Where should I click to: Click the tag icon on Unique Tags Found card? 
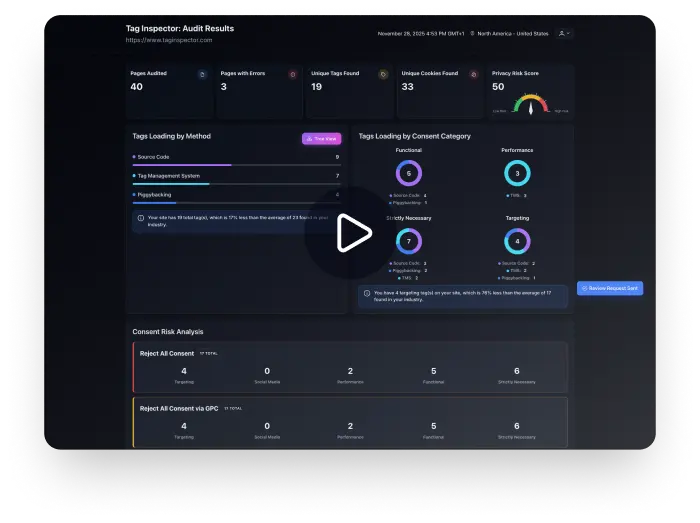point(383,75)
